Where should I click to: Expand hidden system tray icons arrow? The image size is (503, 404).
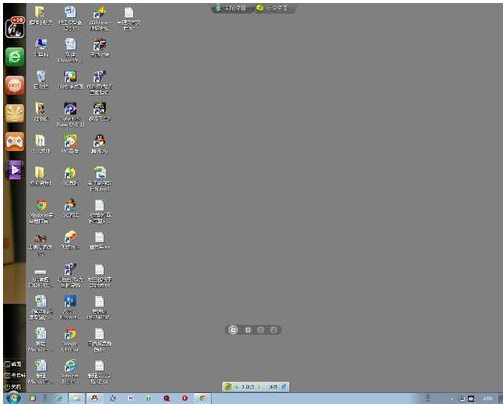tap(452, 399)
